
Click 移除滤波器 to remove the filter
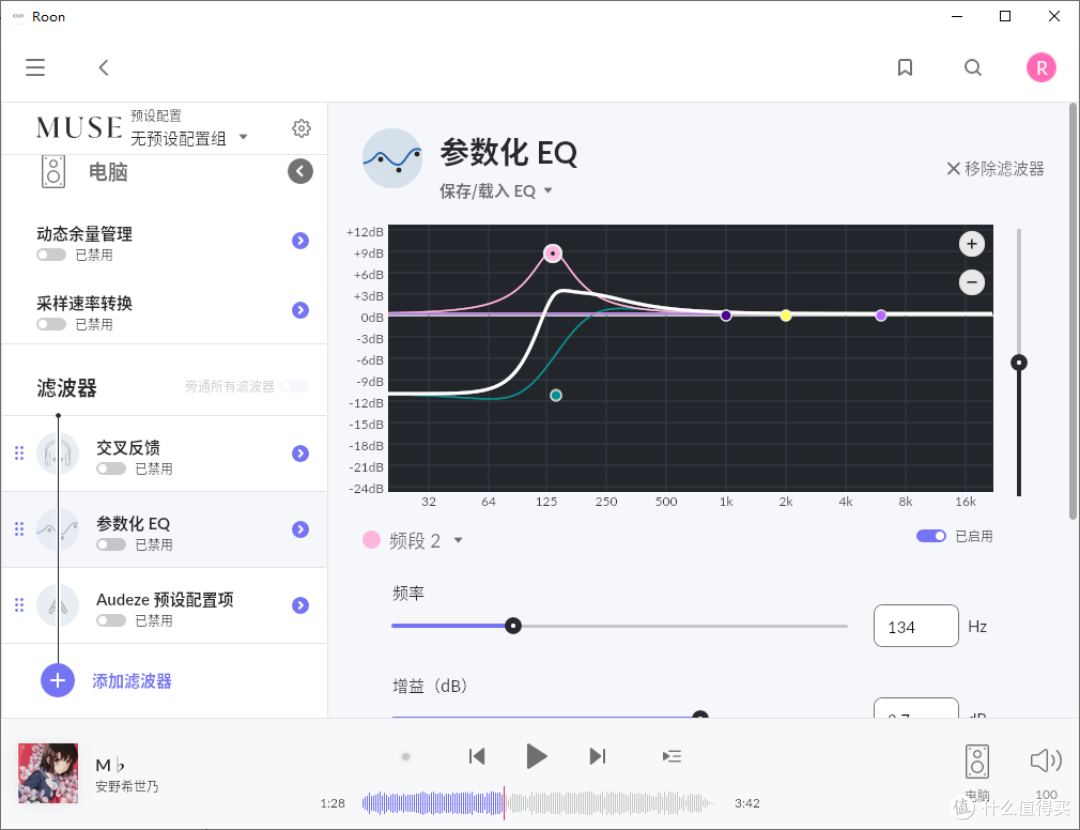(x=994, y=168)
